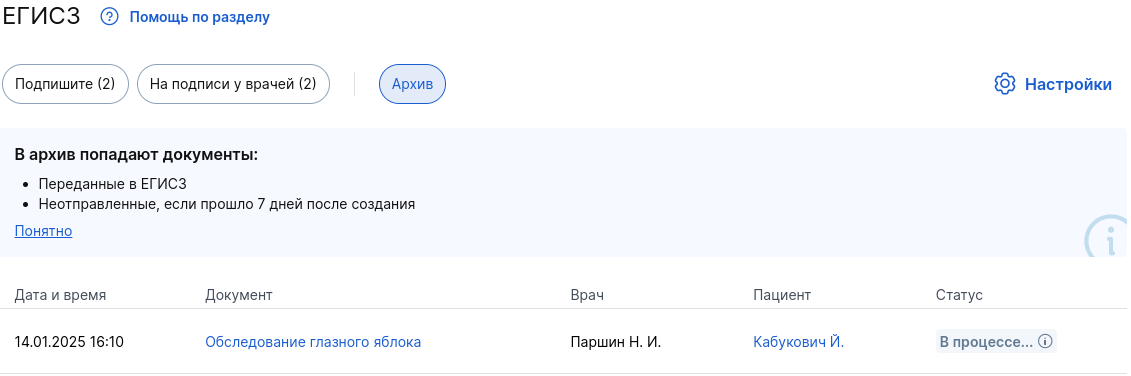Click doctor name 'Паршин Н. И.'

615,342
